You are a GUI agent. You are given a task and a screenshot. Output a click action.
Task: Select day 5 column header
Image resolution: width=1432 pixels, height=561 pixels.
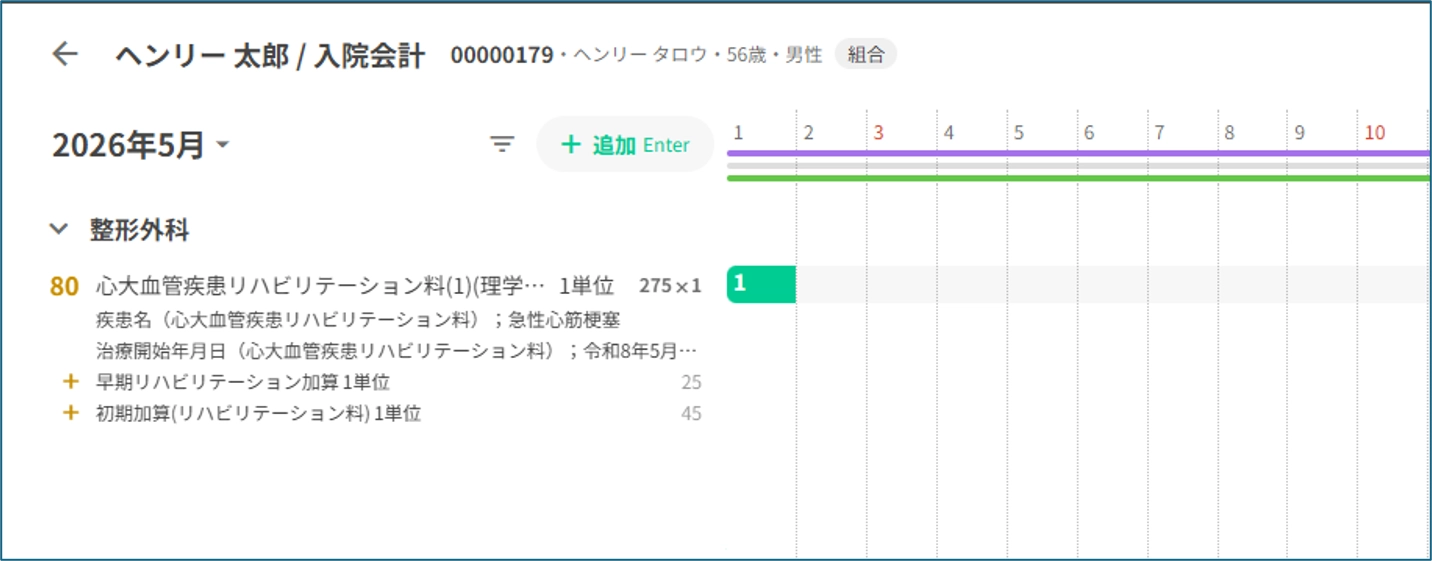pyautogui.click(x=1019, y=132)
